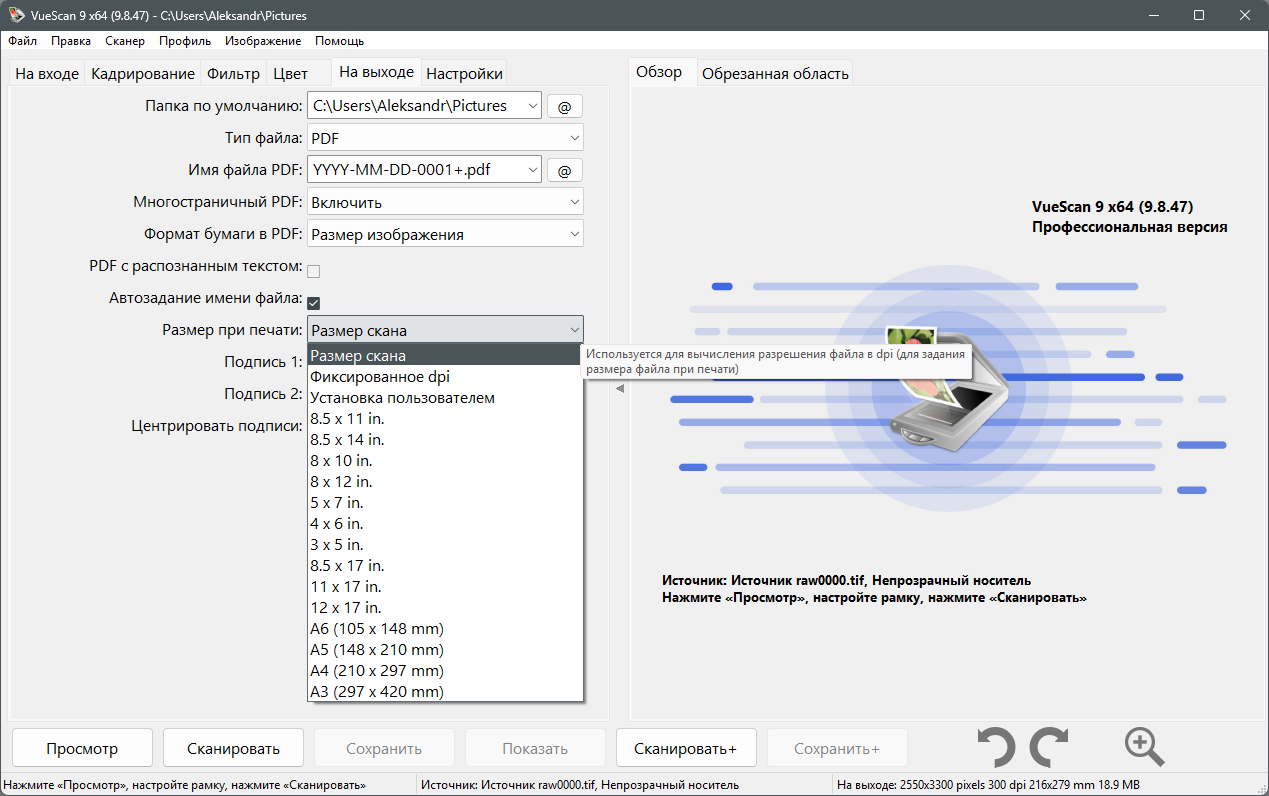Click the VueScan app icon in title bar
Screen dimensions: 1269x796
pyautogui.click(x=15, y=15)
